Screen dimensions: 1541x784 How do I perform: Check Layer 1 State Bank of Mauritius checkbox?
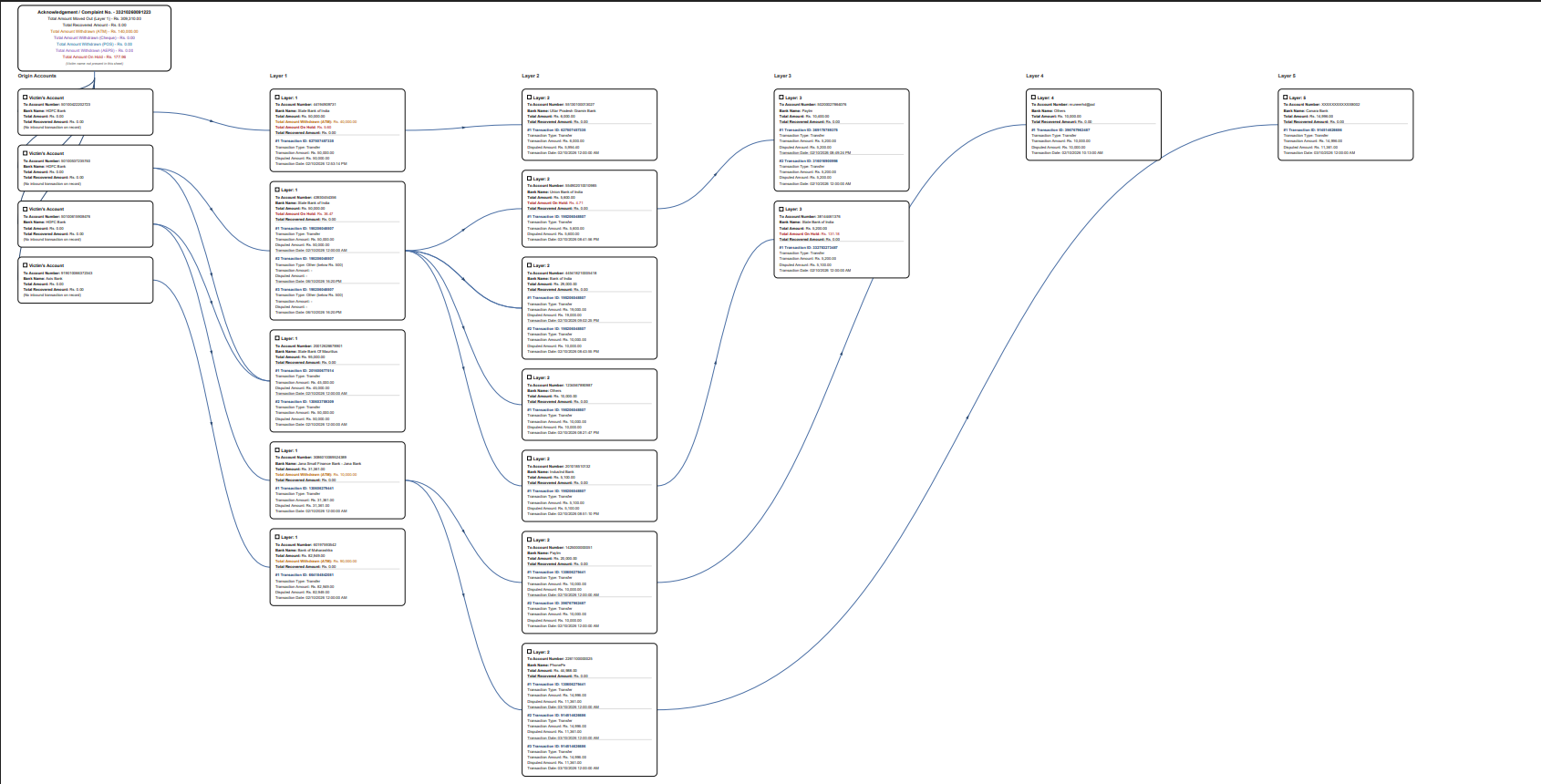tap(277, 338)
